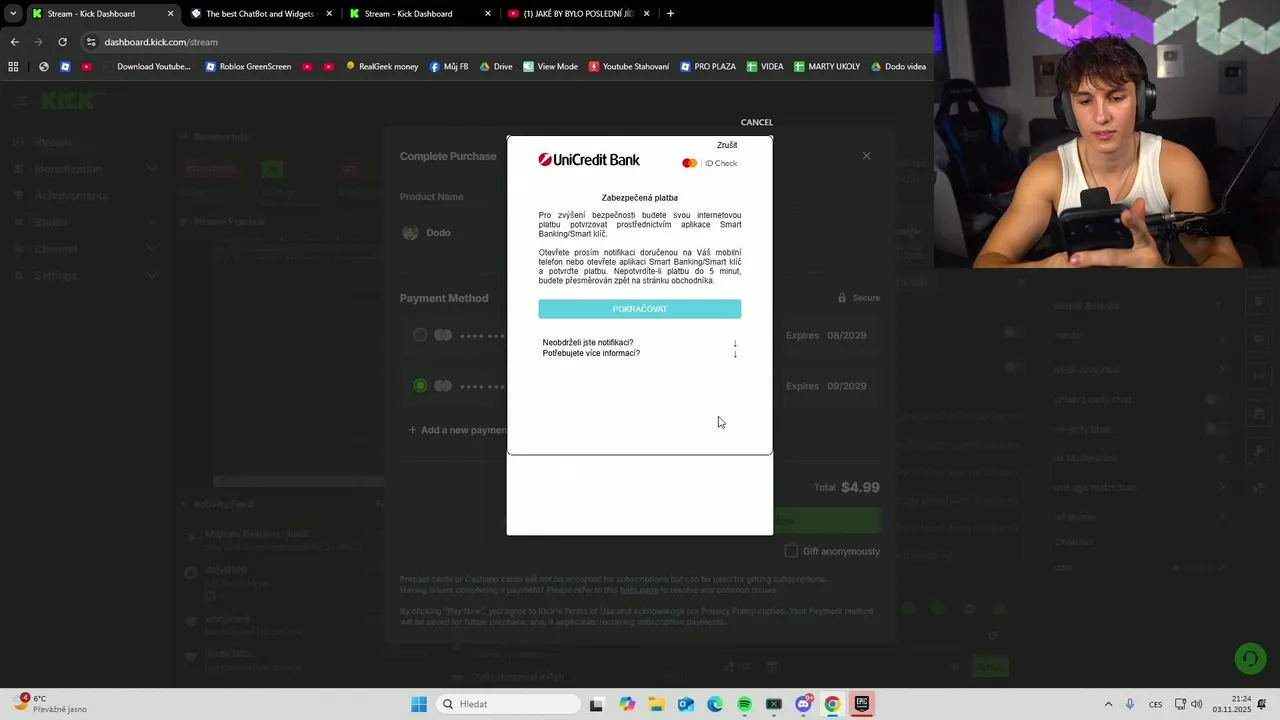Screen dimensions: 1280x720
Task: Open Discord from the taskbar
Action: pos(803,704)
